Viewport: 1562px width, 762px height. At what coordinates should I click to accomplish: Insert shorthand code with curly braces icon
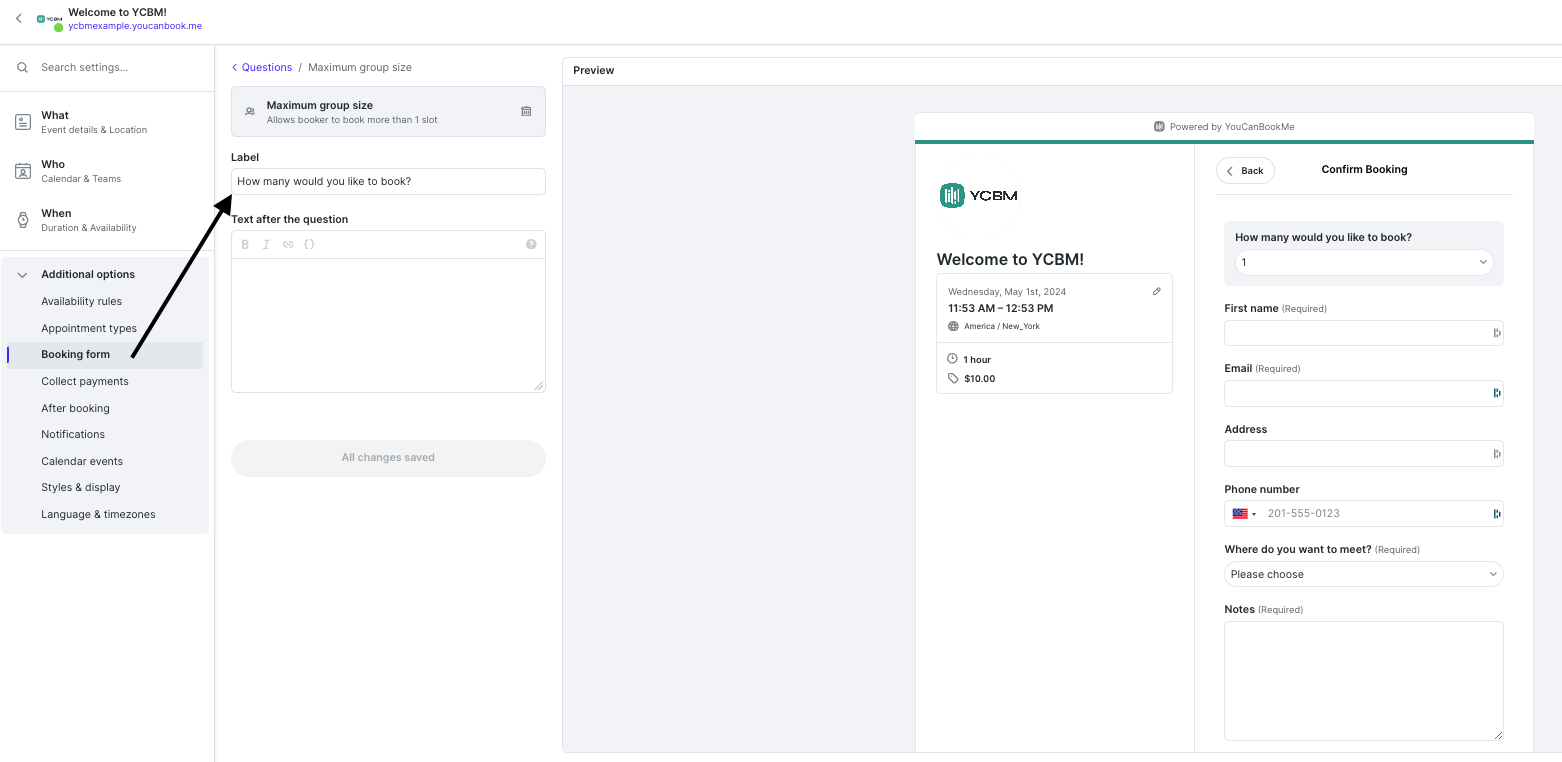point(309,245)
